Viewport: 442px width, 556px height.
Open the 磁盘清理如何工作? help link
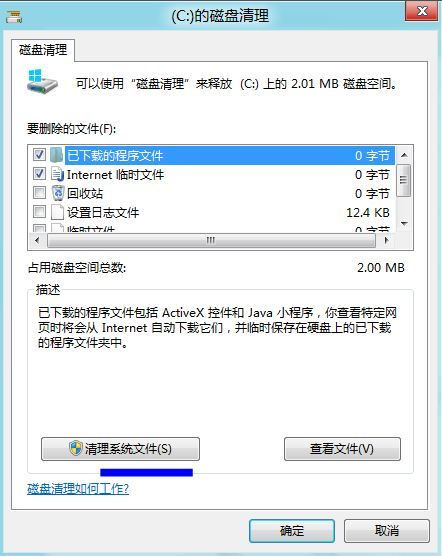[x=78, y=489]
